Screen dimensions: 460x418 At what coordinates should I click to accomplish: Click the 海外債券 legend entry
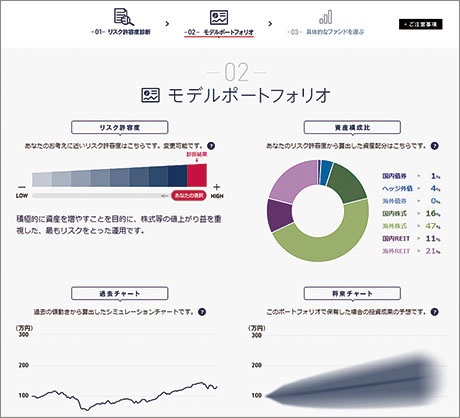(411, 201)
